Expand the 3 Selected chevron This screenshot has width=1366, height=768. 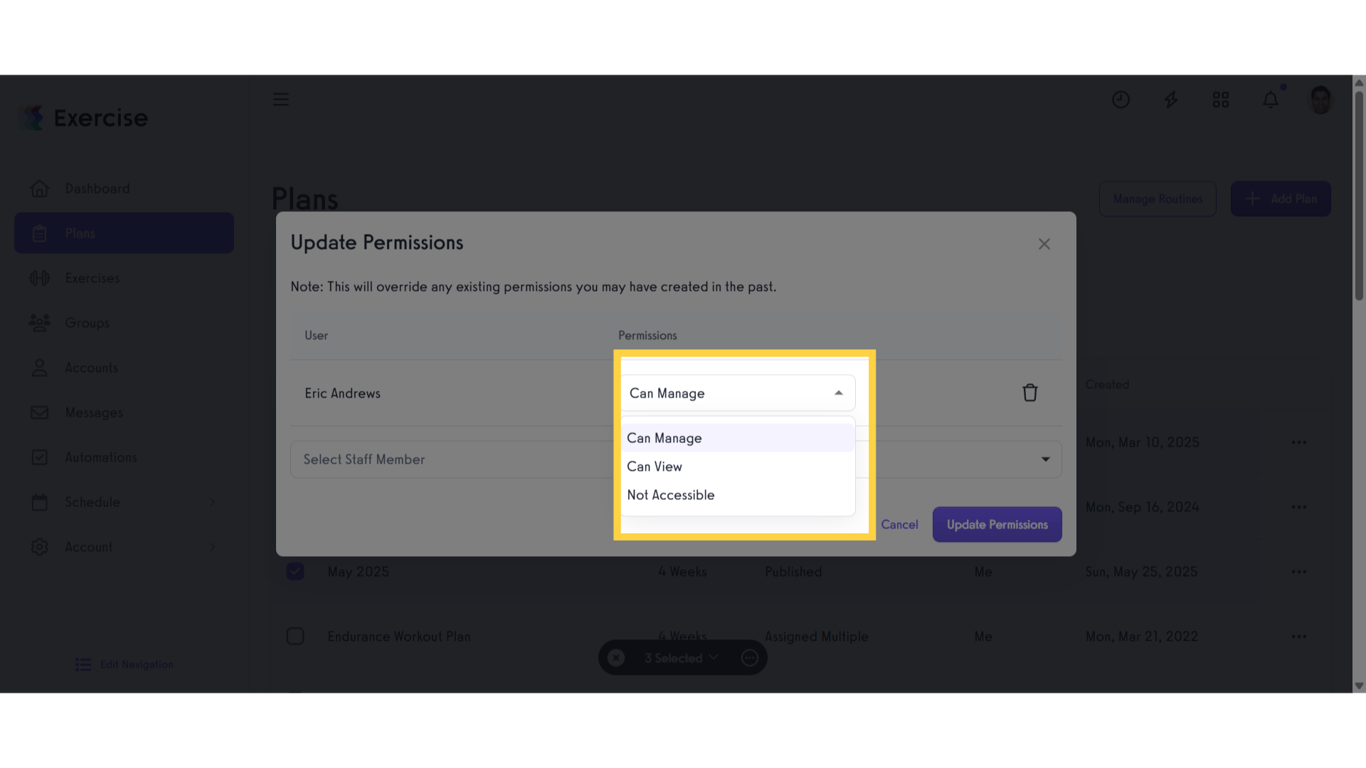click(712, 657)
